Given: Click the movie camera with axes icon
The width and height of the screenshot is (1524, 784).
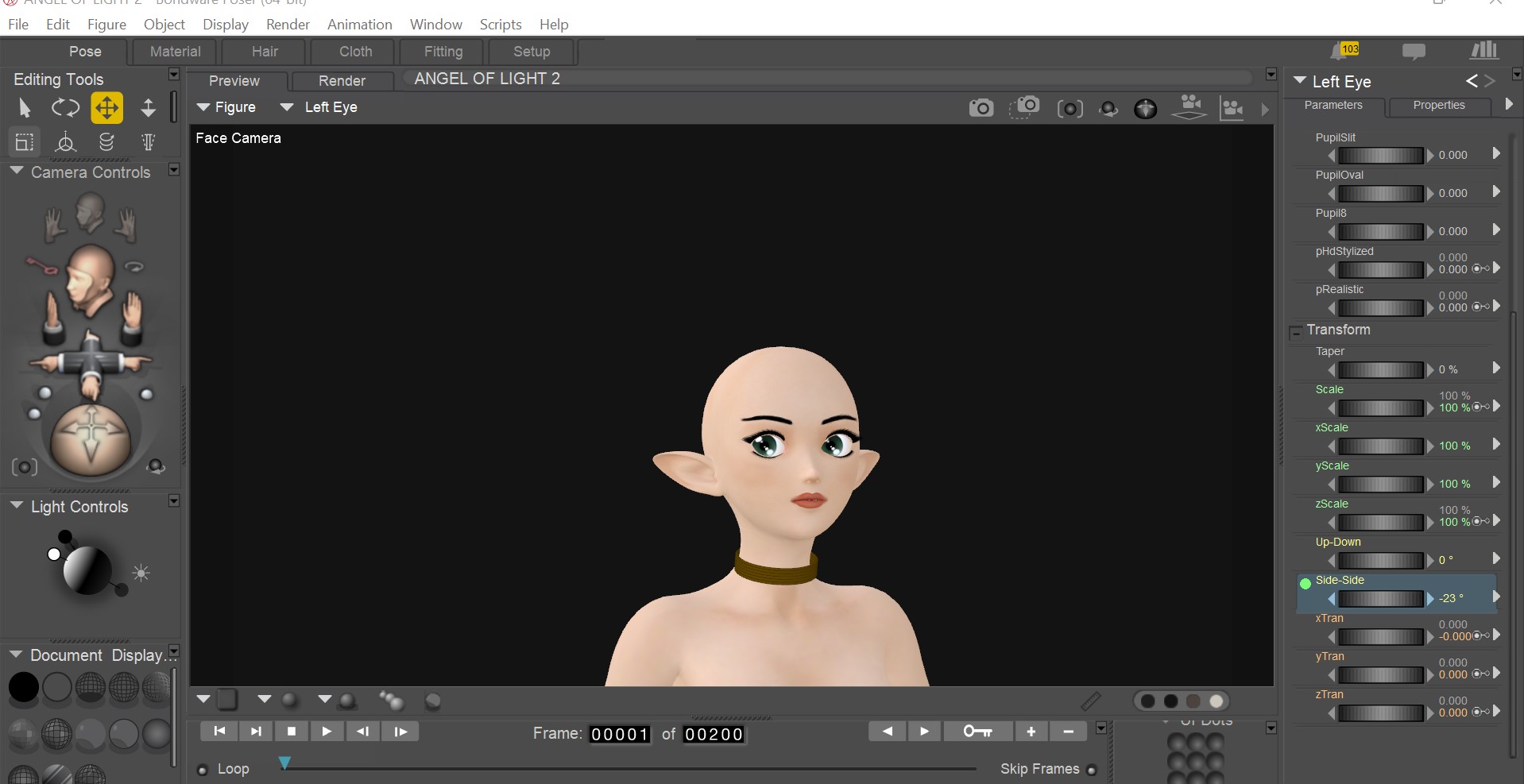Looking at the screenshot, I should [x=1232, y=108].
